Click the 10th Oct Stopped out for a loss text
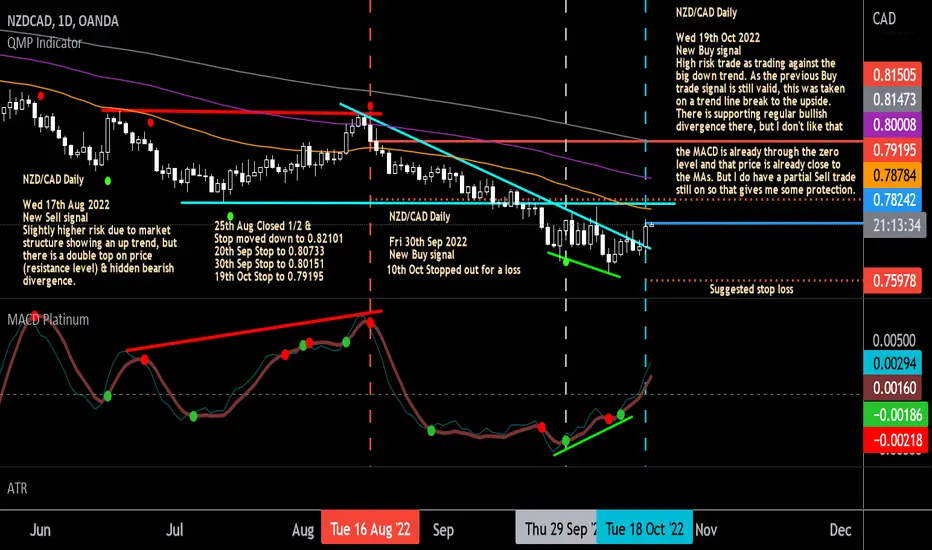This screenshot has width=932, height=550. click(454, 270)
